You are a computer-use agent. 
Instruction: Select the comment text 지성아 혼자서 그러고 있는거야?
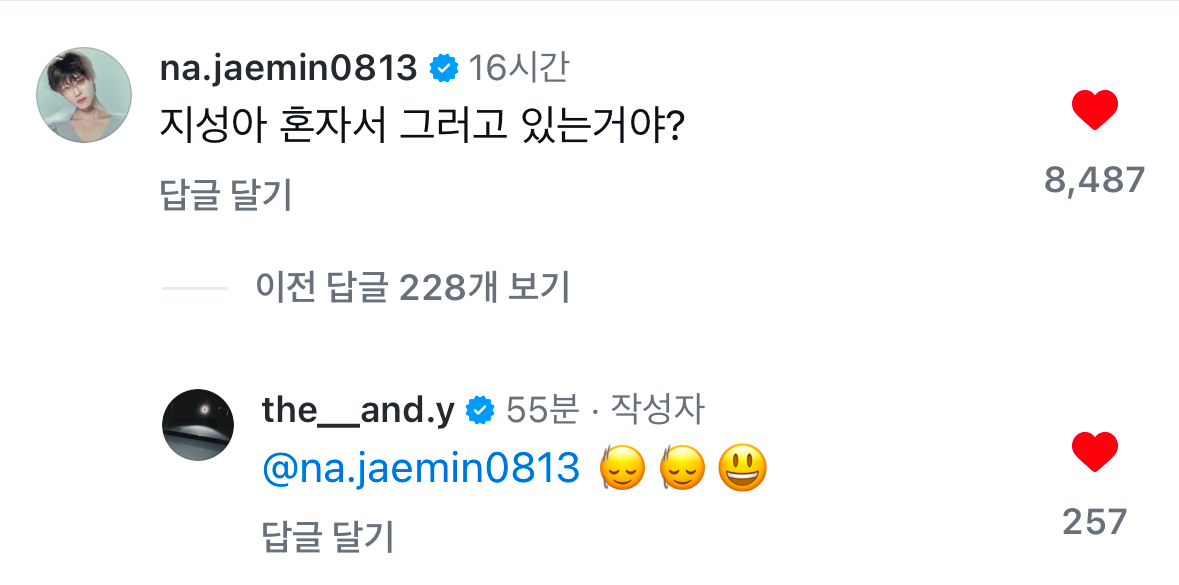(x=420, y=129)
